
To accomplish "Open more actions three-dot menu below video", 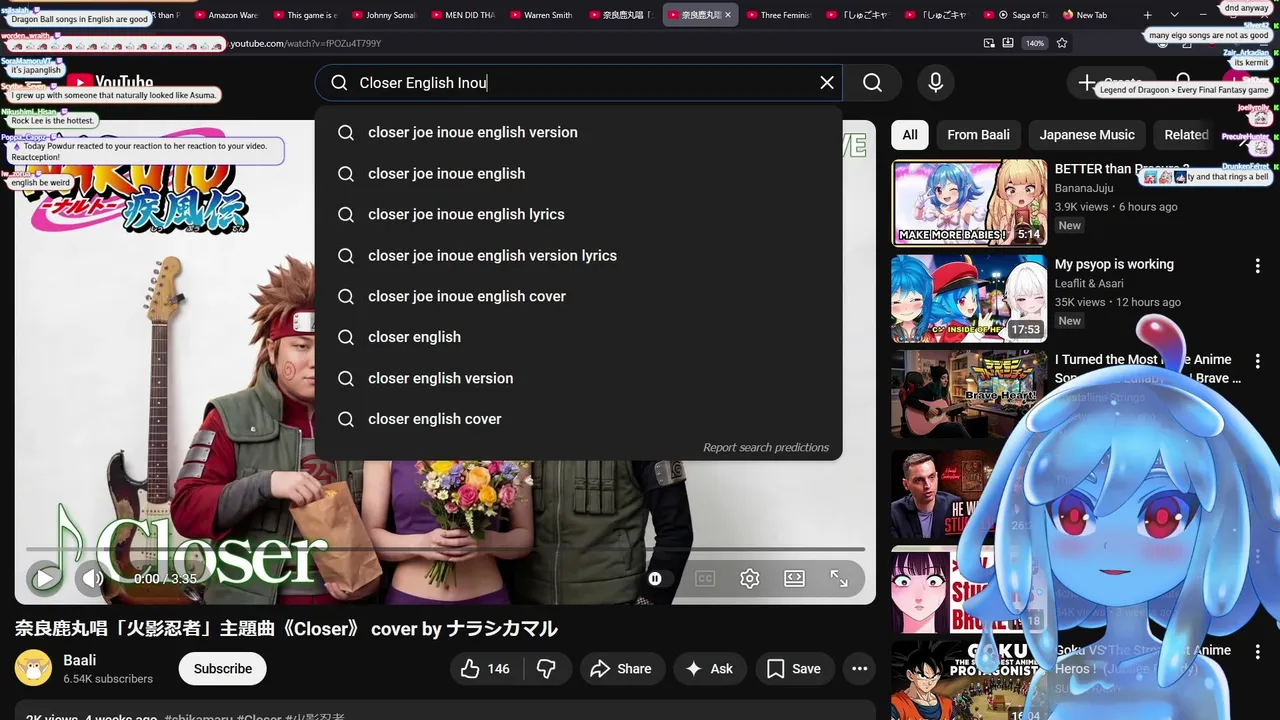I will (x=859, y=669).
